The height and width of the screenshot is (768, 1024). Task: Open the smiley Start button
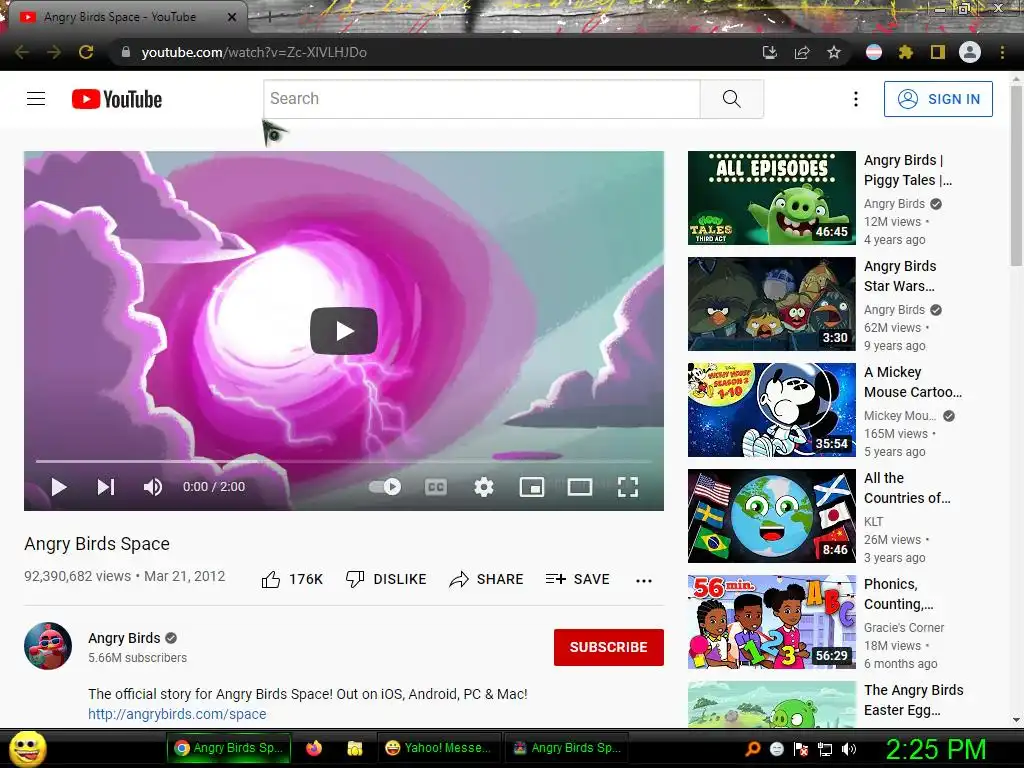pos(27,748)
